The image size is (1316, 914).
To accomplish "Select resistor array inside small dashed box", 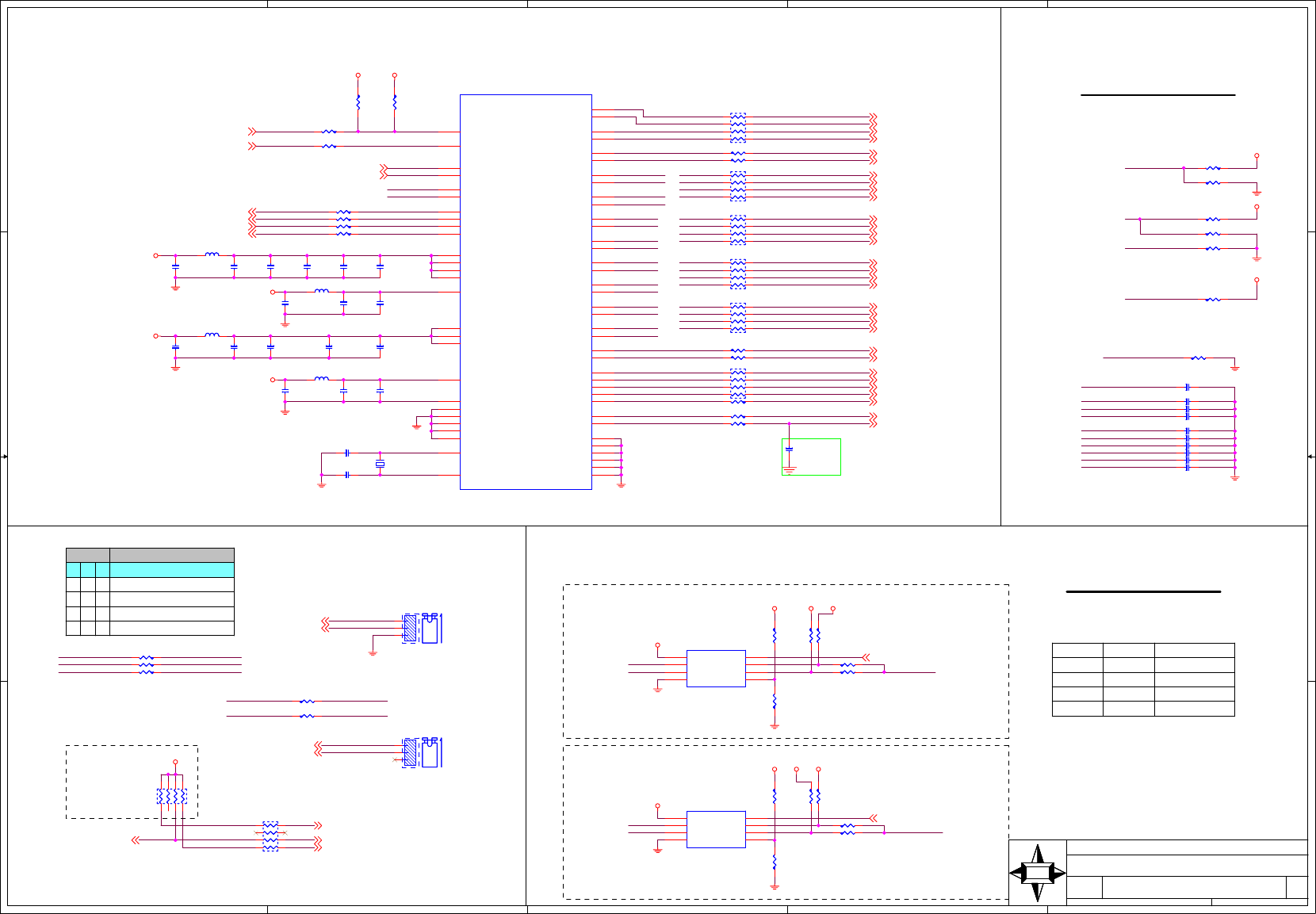I will [171, 796].
